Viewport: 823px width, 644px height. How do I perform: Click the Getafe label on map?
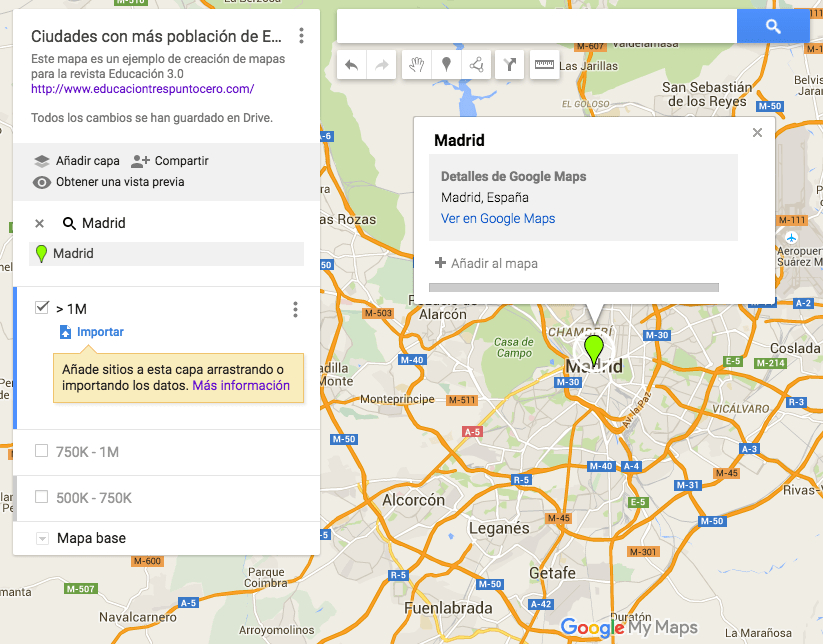pyautogui.click(x=552, y=573)
